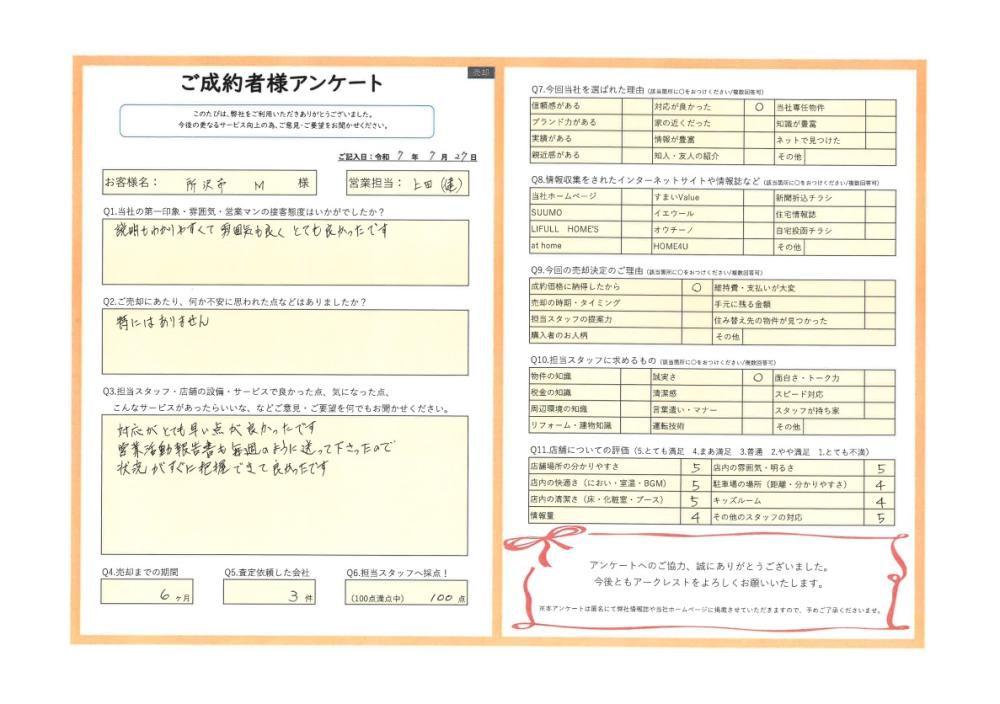Select the circled 成約価格に納得したから box
The image size is (1000, 704).
pos(695,287)
